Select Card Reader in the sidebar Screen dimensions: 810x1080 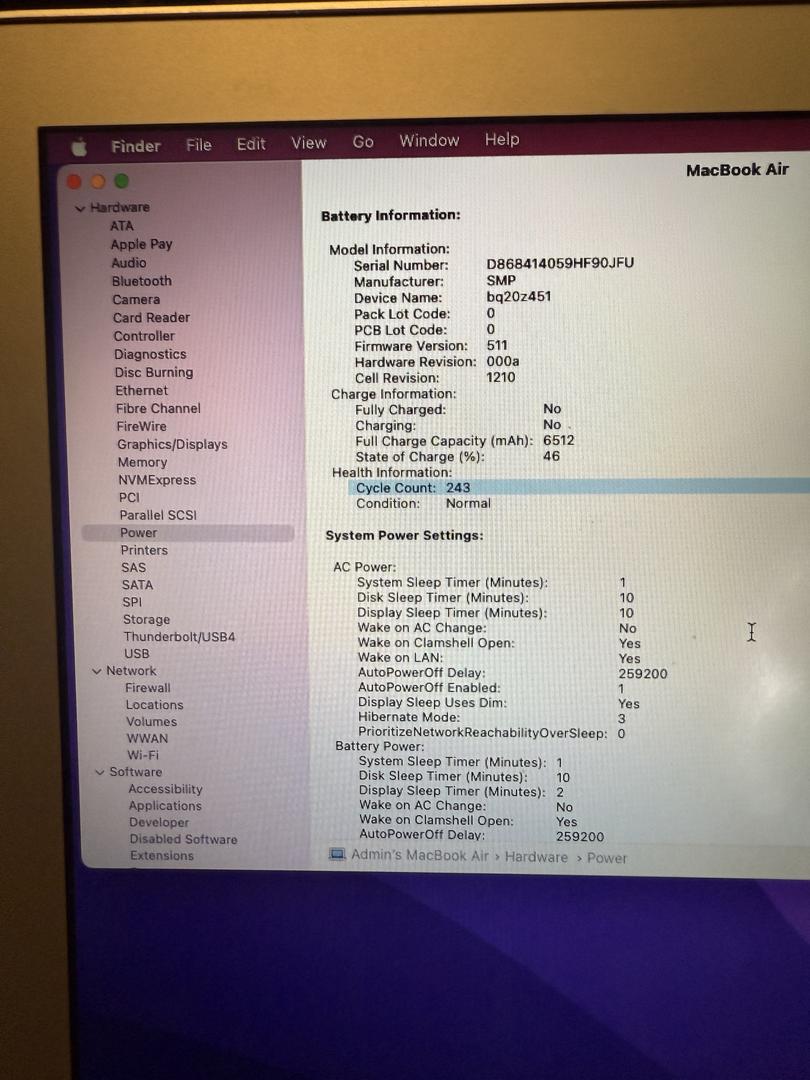(152, 318)
